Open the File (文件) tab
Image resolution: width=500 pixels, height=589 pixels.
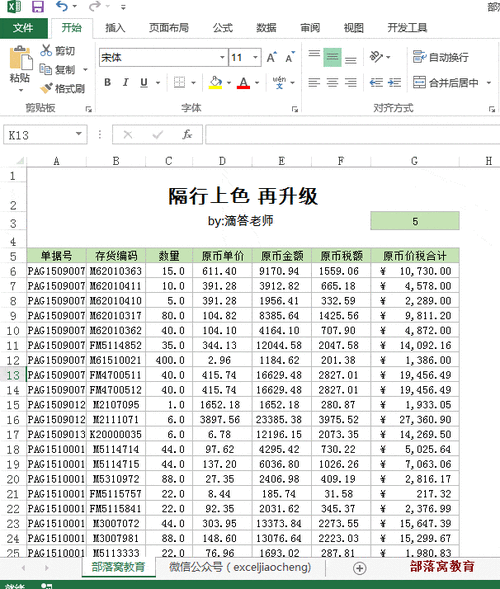23,28
